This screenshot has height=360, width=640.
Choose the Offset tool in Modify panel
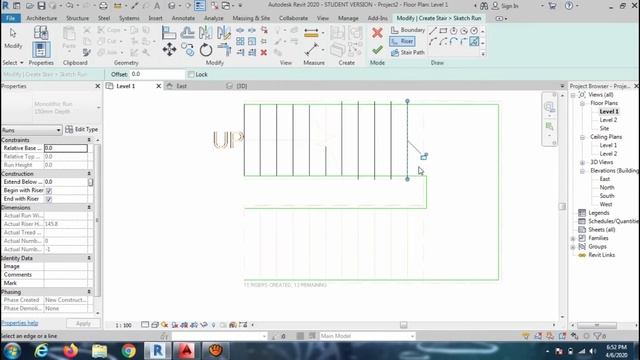pyautogui.click(x=187, y=33)
